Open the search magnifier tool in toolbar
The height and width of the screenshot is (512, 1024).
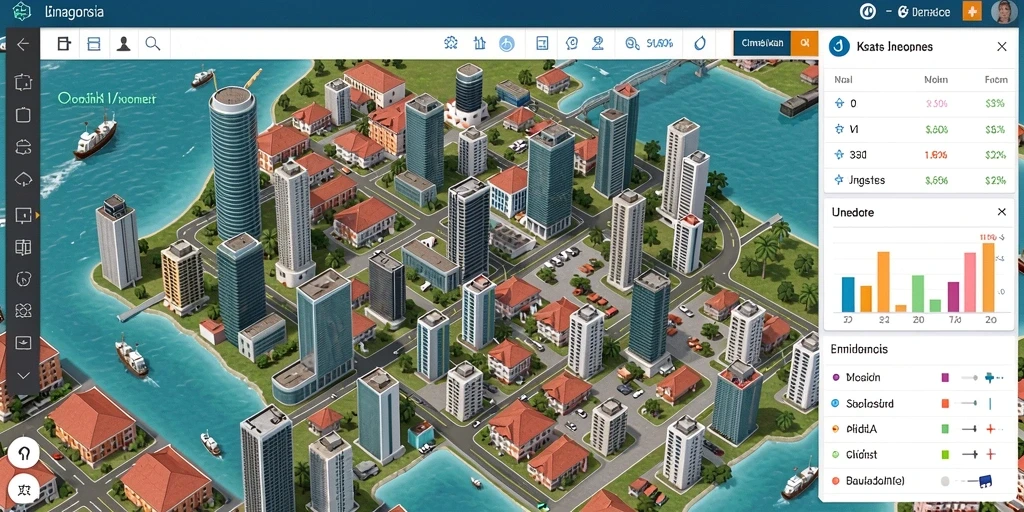point(153,44)
